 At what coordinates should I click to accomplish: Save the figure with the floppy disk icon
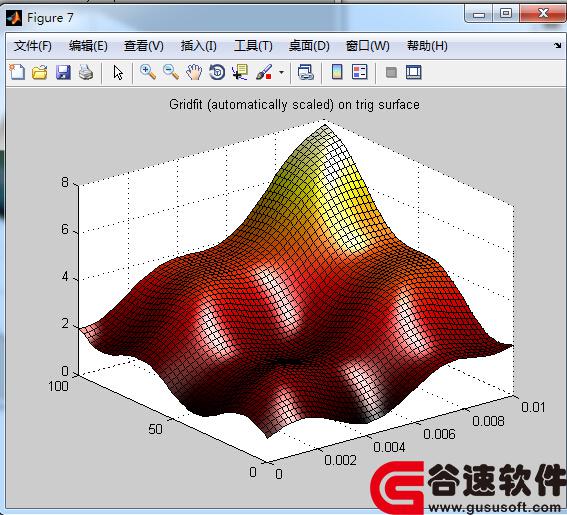click(63, 72)
